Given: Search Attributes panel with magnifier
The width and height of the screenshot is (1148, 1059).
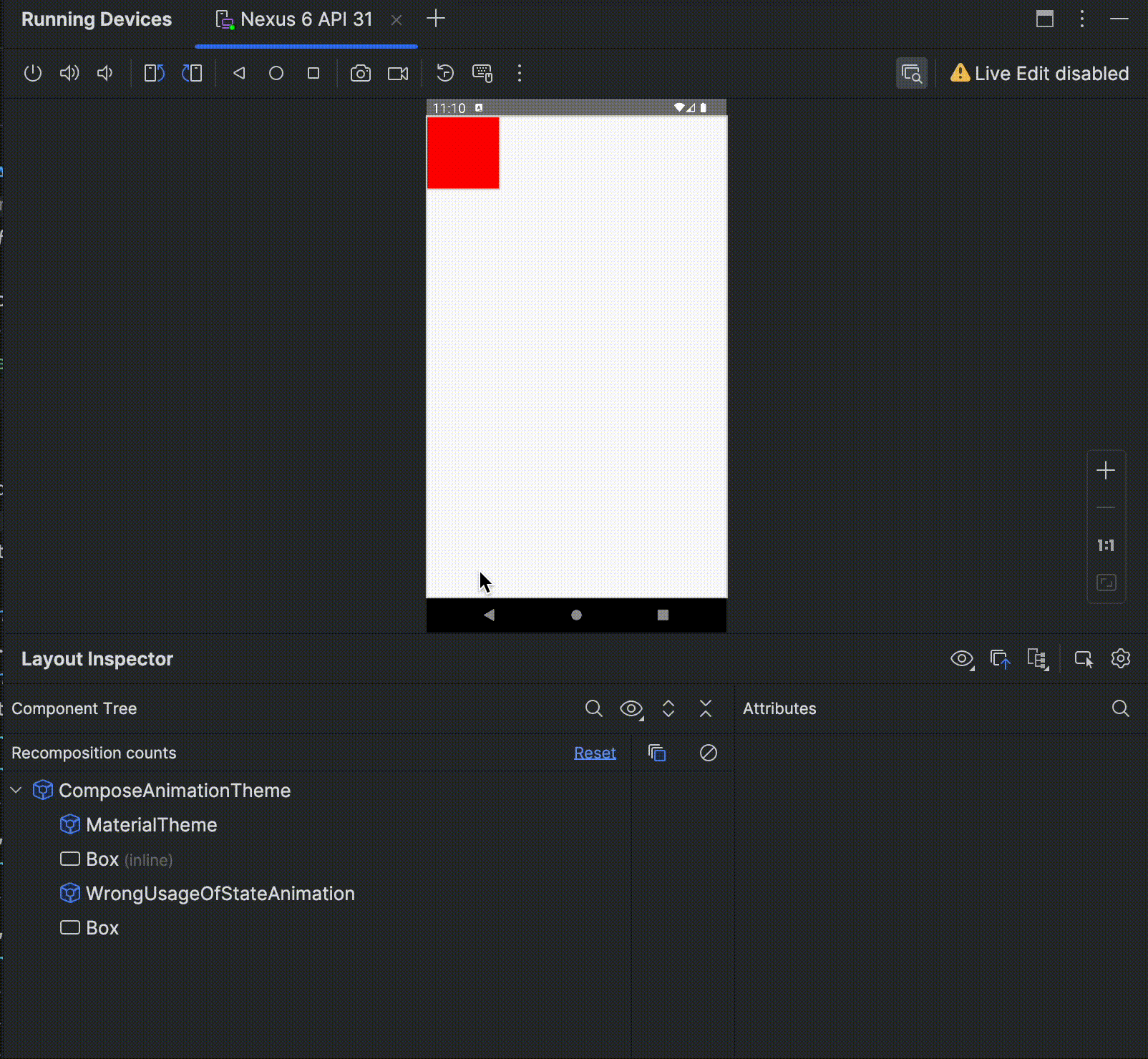Looking at the screenshot, I should (x=1121, y=708).
